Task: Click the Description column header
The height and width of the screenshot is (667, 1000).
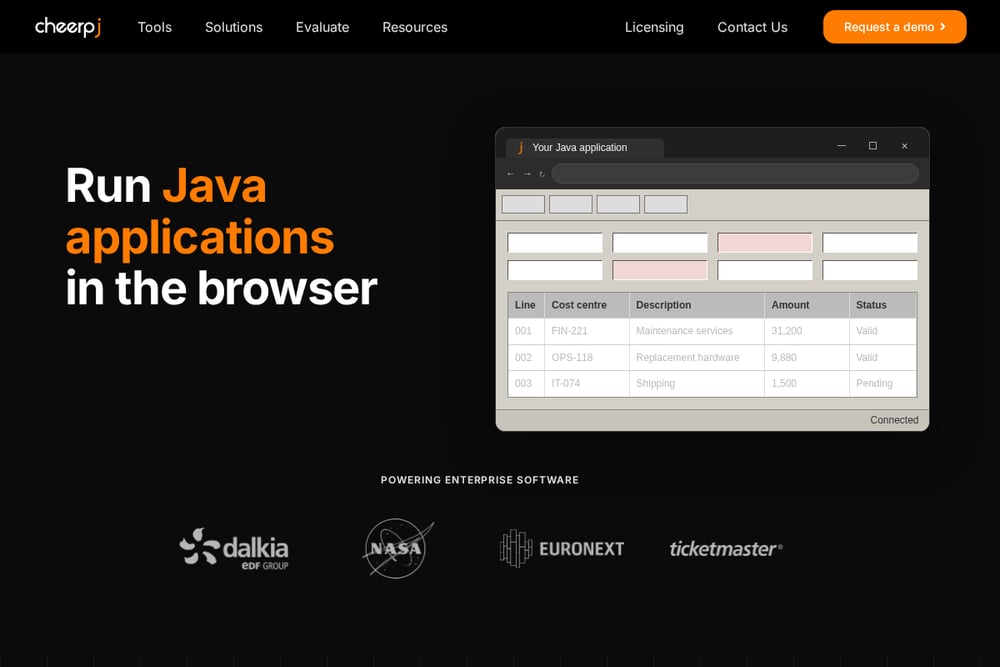Action: [x=696, y=305]
